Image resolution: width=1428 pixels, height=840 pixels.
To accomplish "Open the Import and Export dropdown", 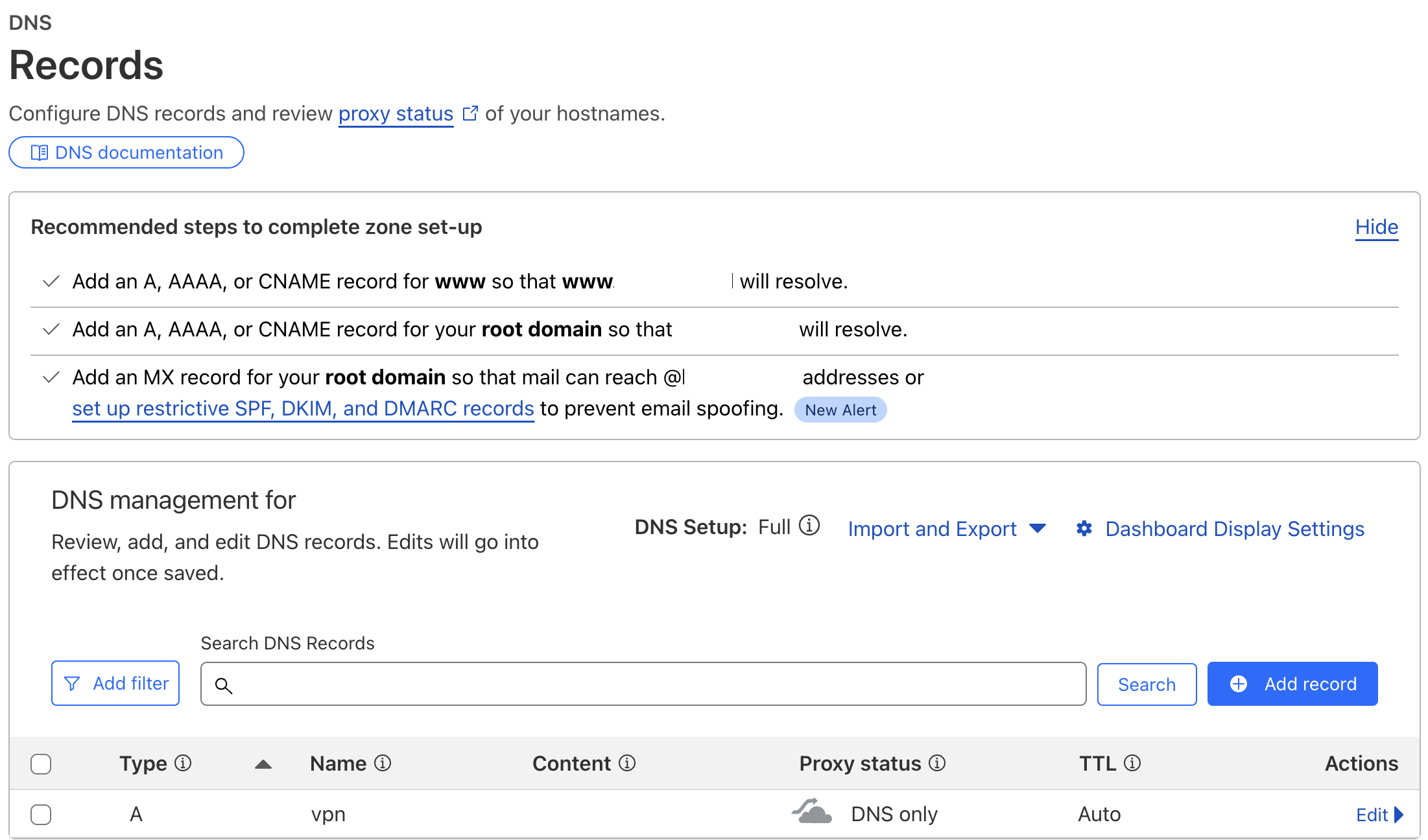I will [x=947, y=529].
